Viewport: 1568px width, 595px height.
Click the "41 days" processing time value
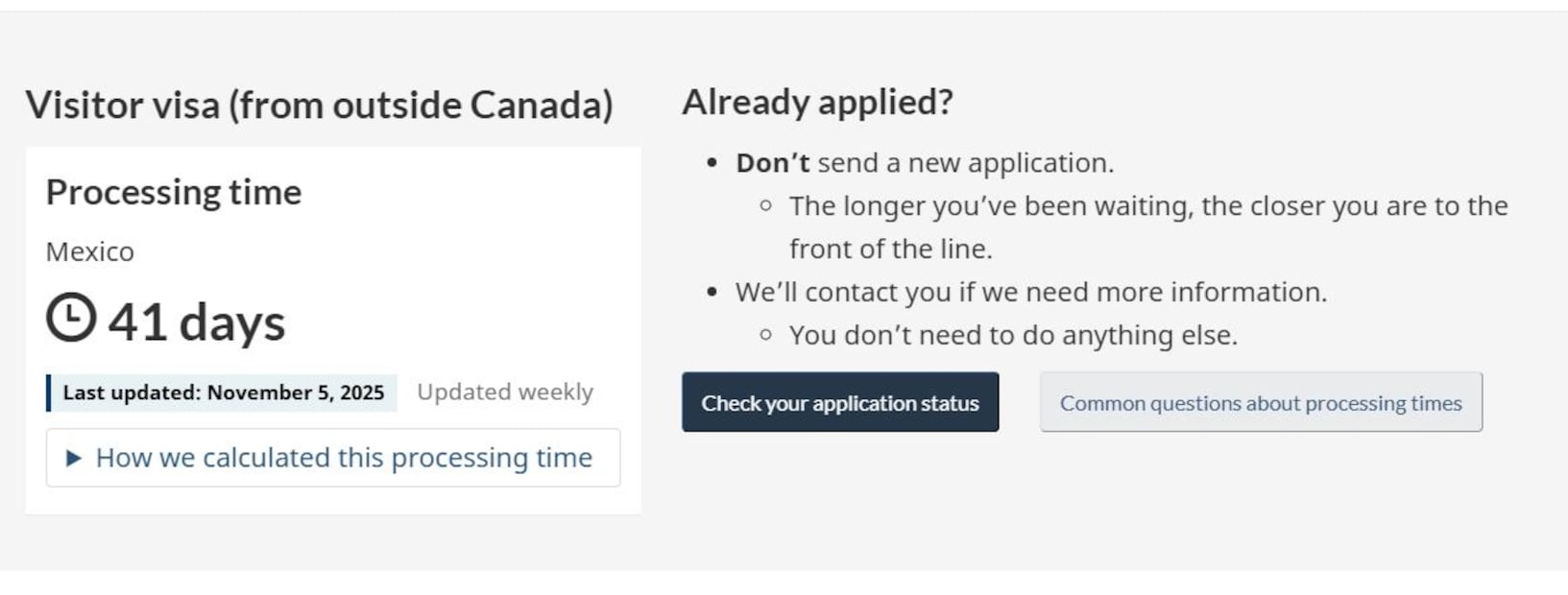point(197,322)
